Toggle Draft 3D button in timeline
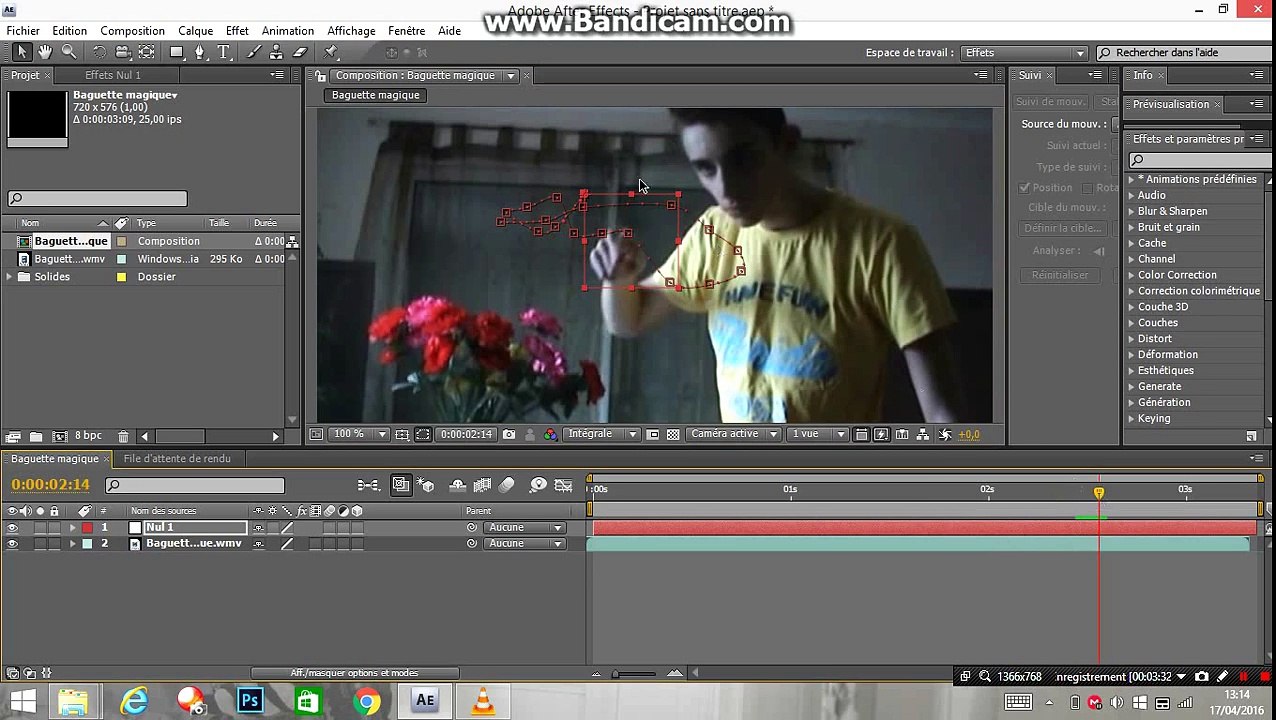The image size is (1276, 720). click(x=426, y=485)
